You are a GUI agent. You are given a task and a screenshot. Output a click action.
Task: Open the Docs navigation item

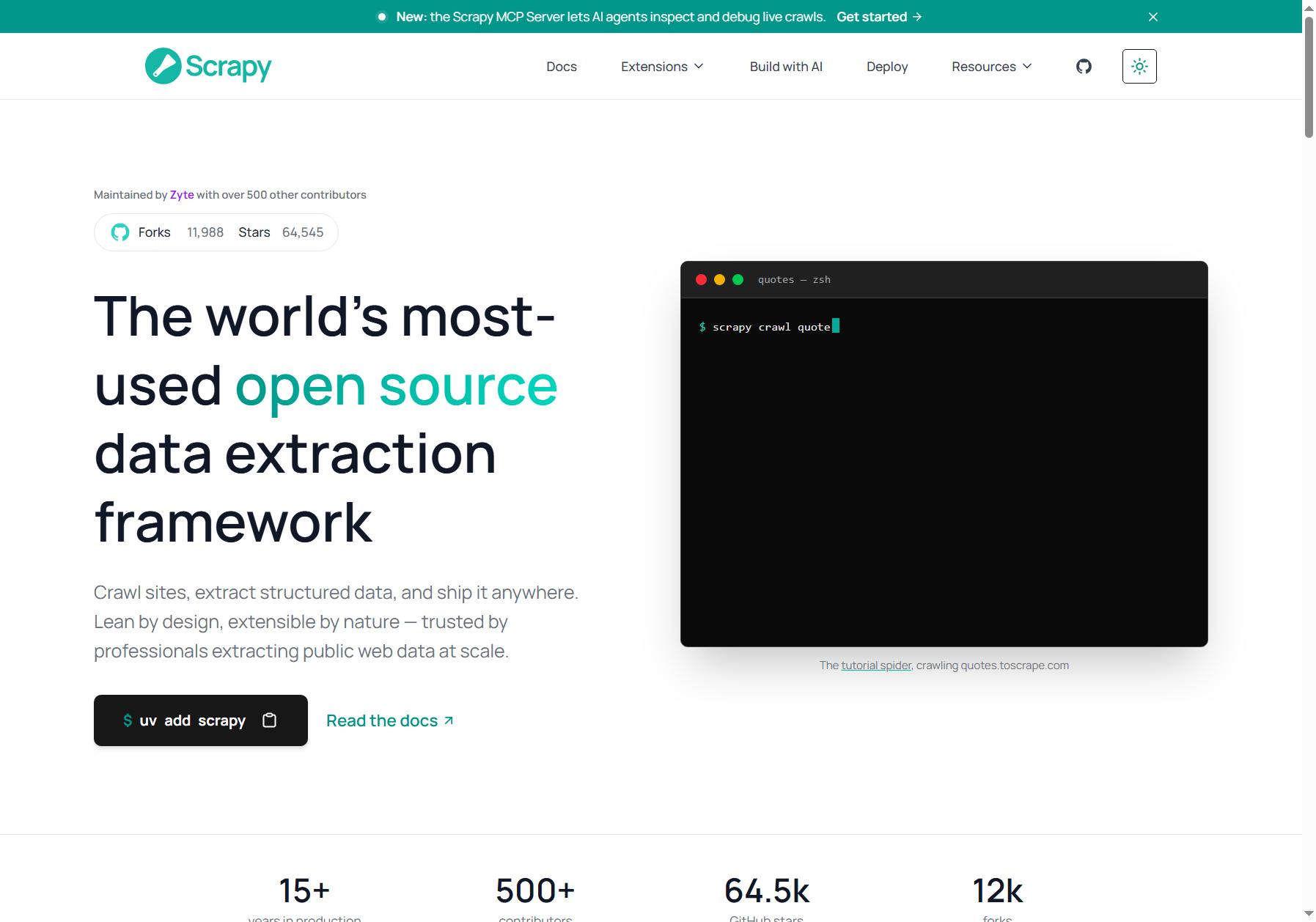tap(562, 67)
